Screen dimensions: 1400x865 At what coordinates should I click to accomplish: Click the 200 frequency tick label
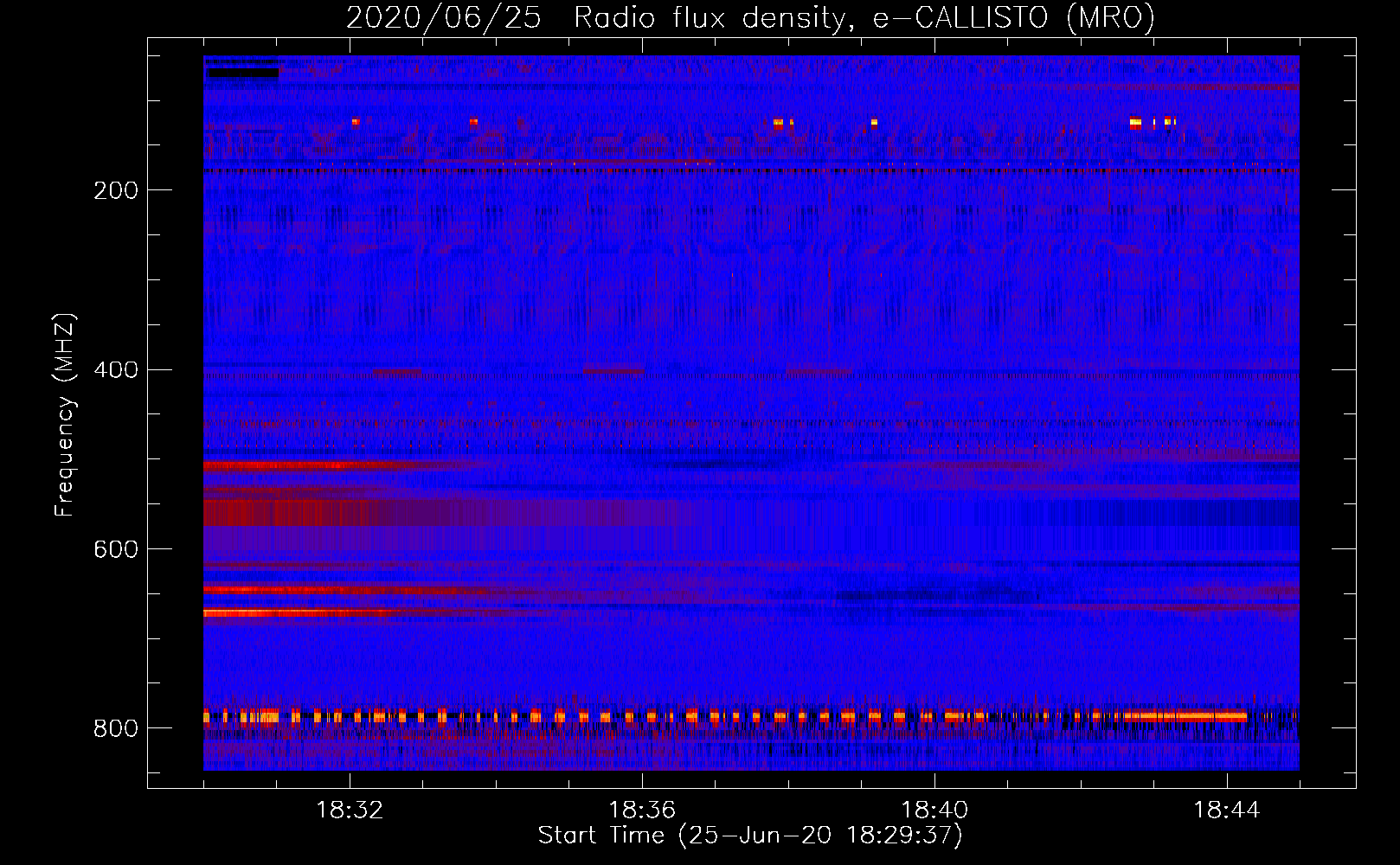(116, 190)
